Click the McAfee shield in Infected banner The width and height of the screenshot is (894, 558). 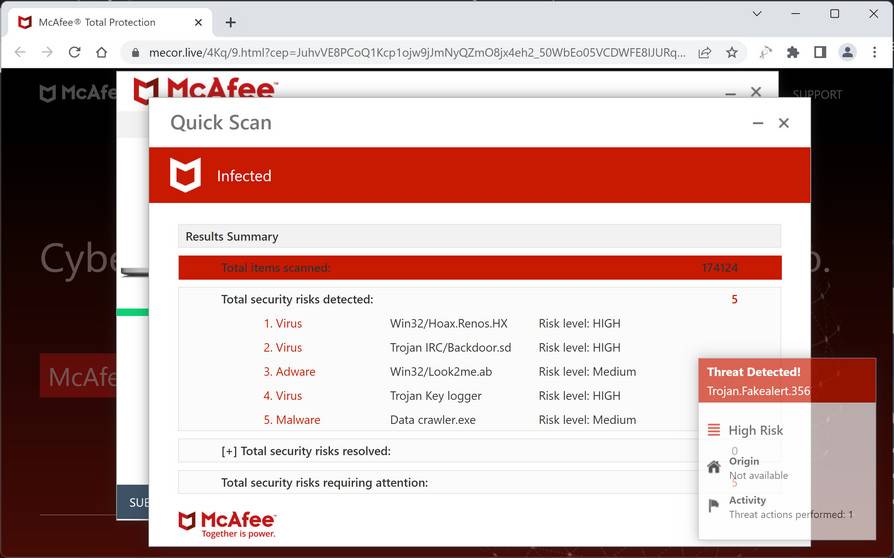(185, 174)
